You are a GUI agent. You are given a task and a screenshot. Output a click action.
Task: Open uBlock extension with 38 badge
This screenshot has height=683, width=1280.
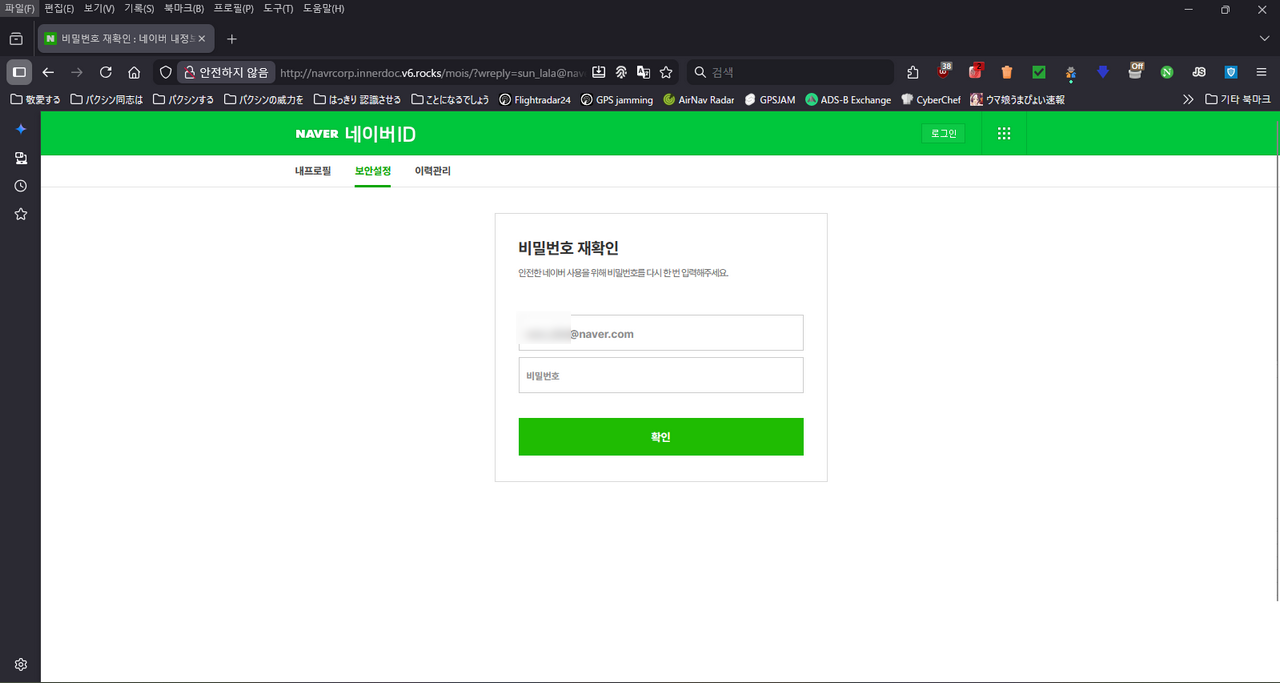[944, 71]
